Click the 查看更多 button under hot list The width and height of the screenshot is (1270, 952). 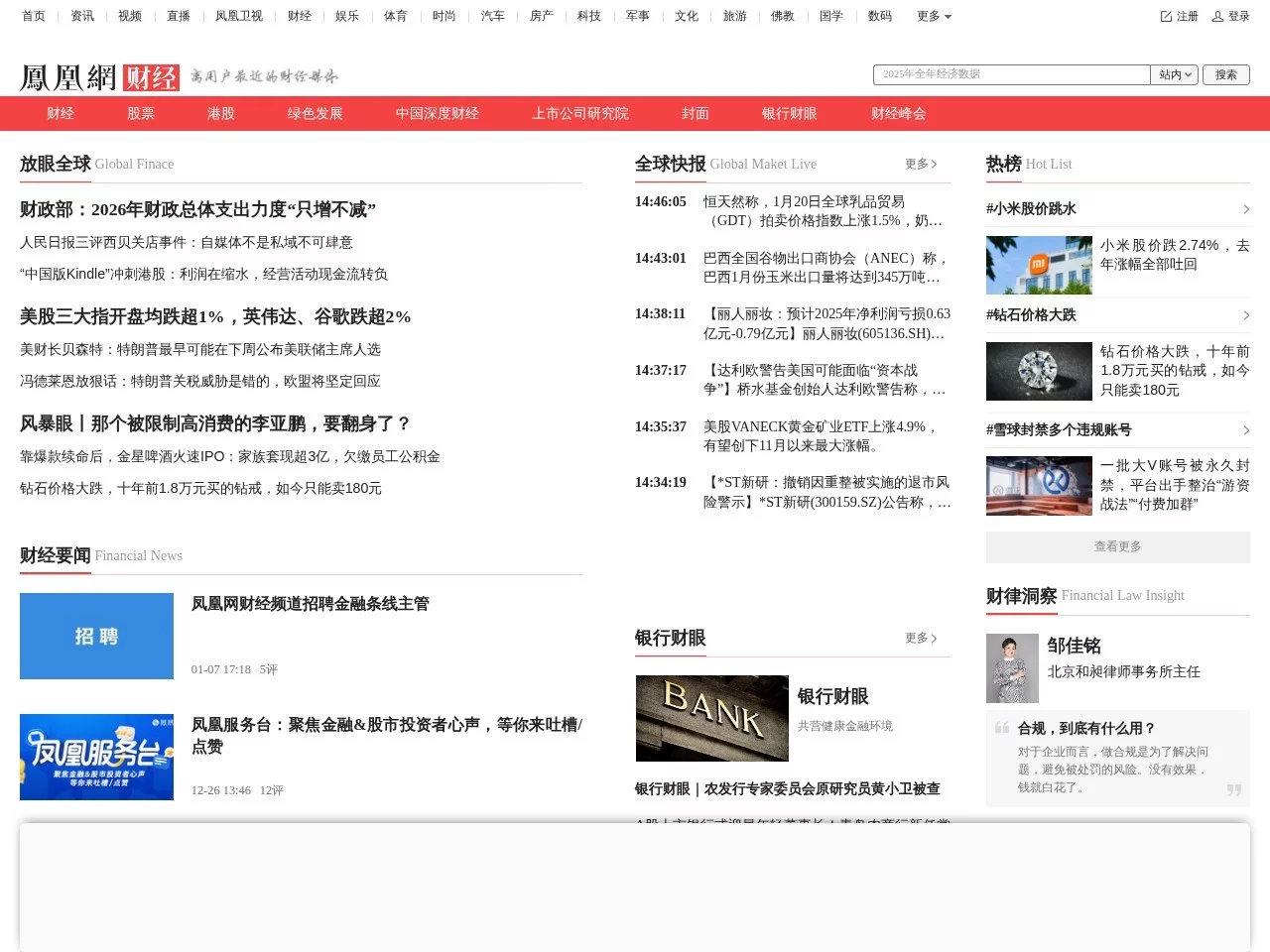1117,546
